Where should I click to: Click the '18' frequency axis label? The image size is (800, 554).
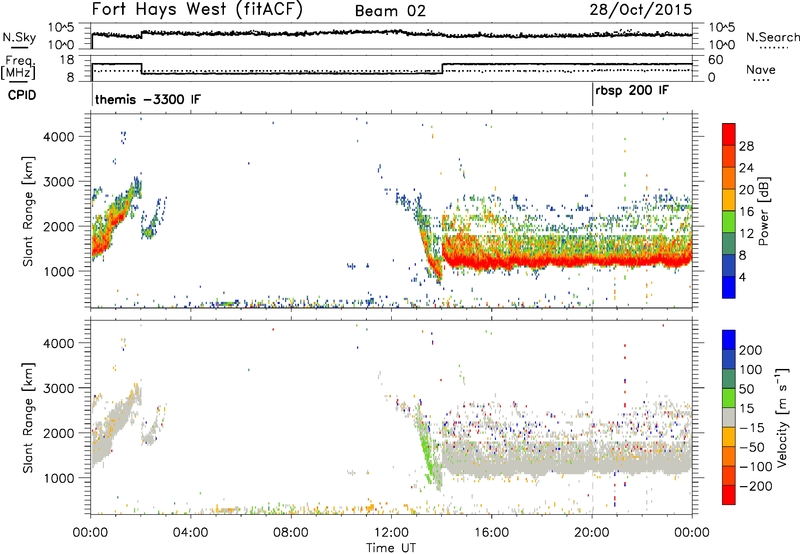click(67, 60)
